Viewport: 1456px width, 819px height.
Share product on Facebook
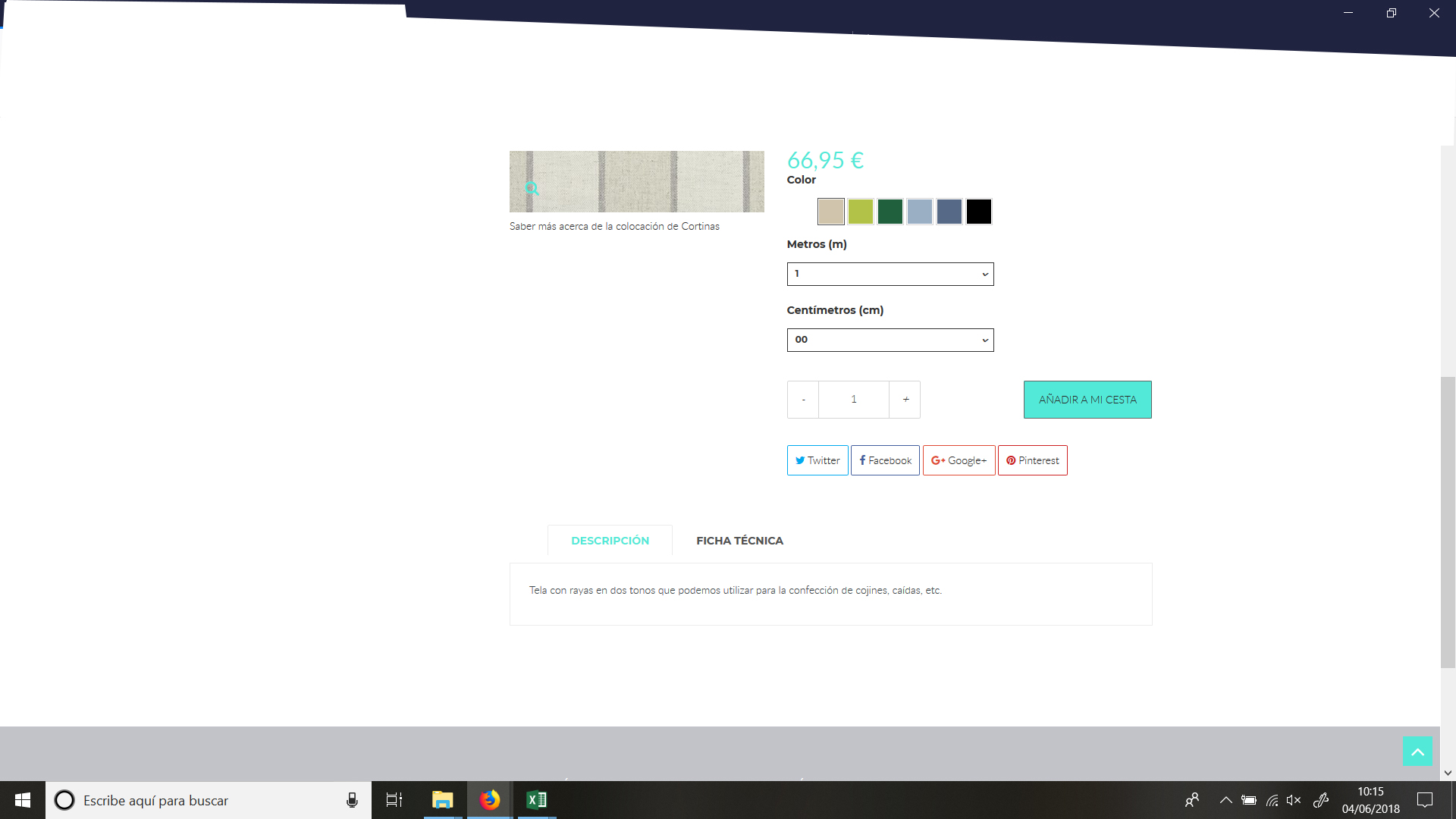coord(885,460)
